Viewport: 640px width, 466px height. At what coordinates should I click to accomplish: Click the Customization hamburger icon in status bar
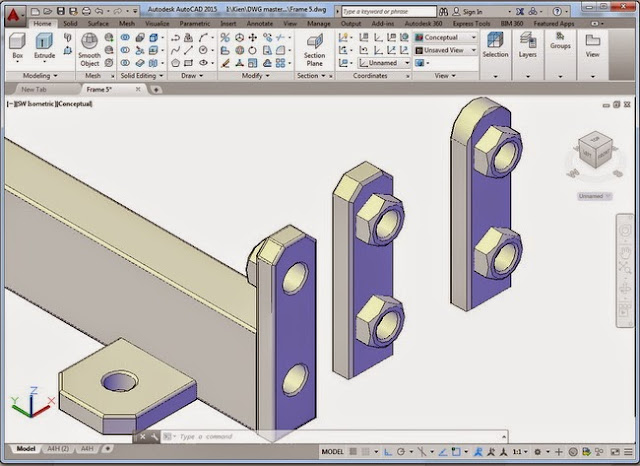tap(629, 452)
